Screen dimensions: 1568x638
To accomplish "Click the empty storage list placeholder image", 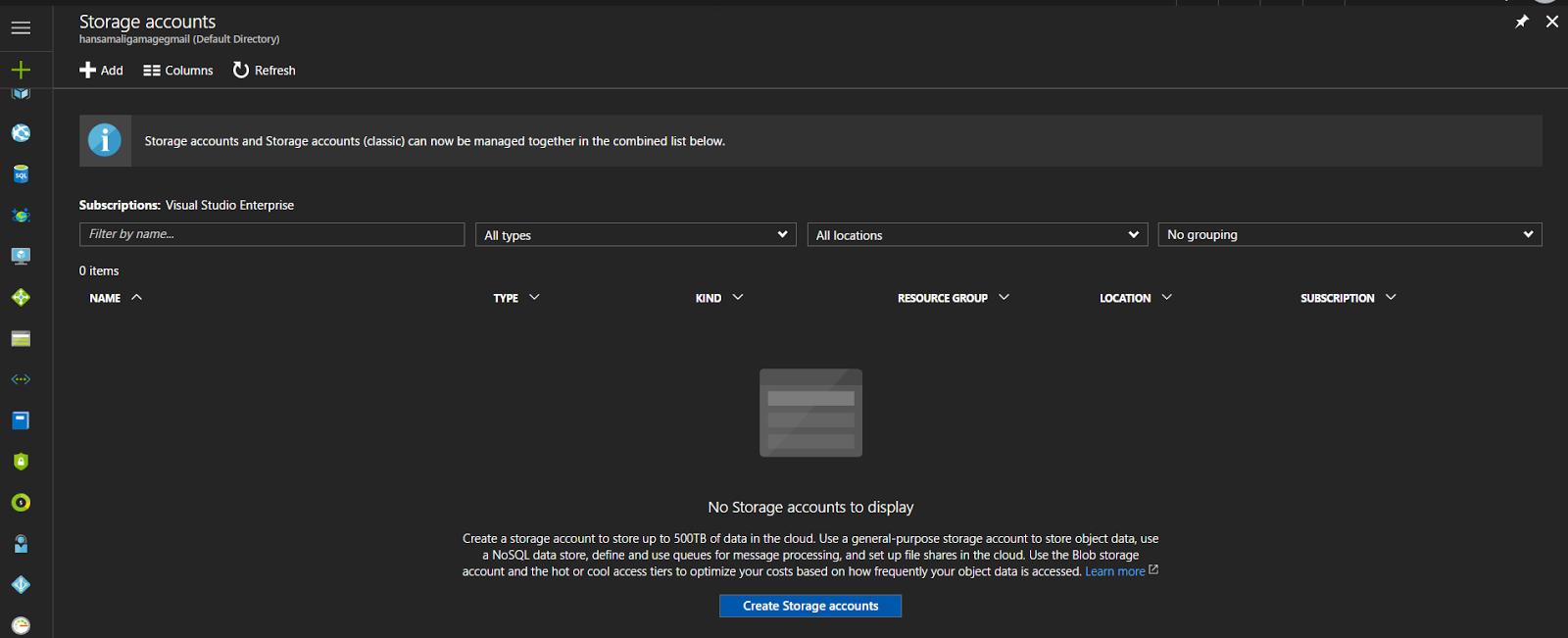I will (x=810, y=413).
